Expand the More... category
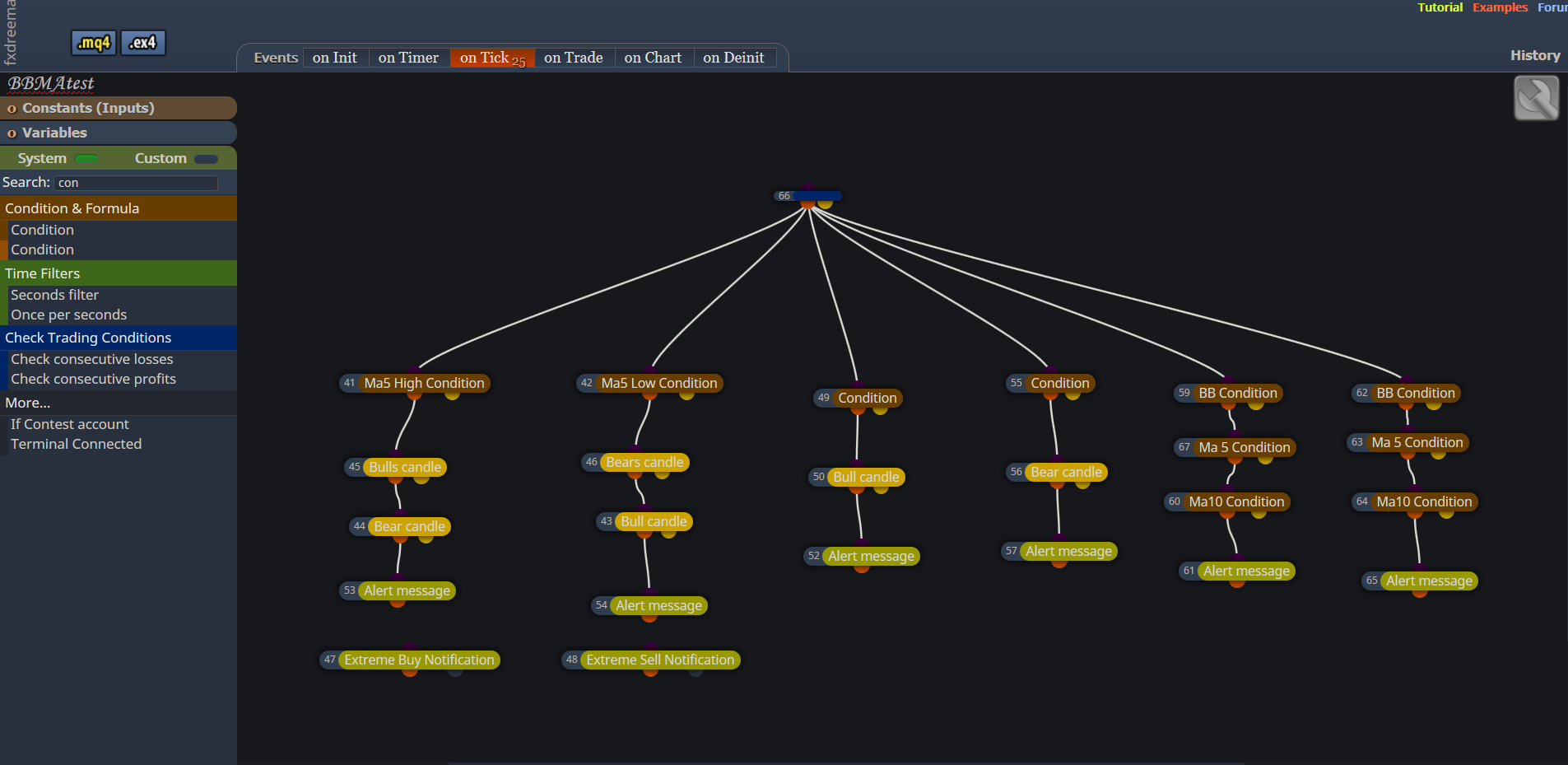 [x=119, y=403]
